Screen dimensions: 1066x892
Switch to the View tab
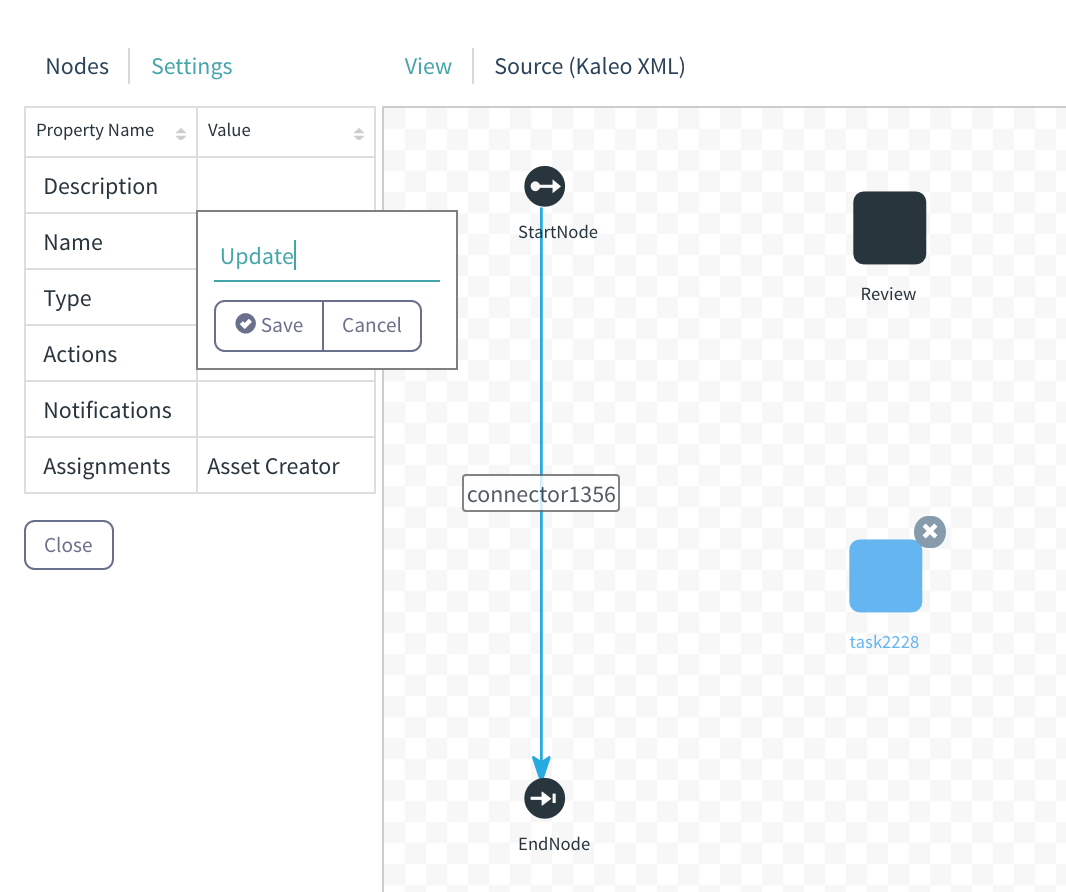pyautogui.click(x=428, y=67)
